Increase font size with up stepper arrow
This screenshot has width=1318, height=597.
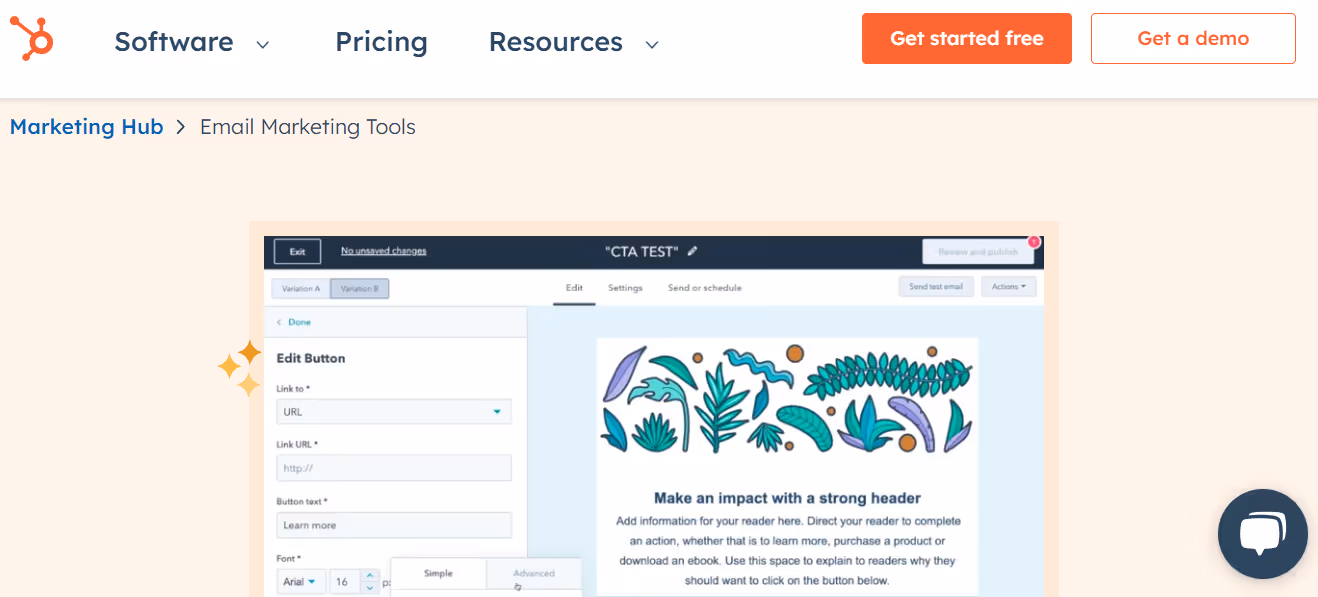pyautogui.click(x=370, y=576)
